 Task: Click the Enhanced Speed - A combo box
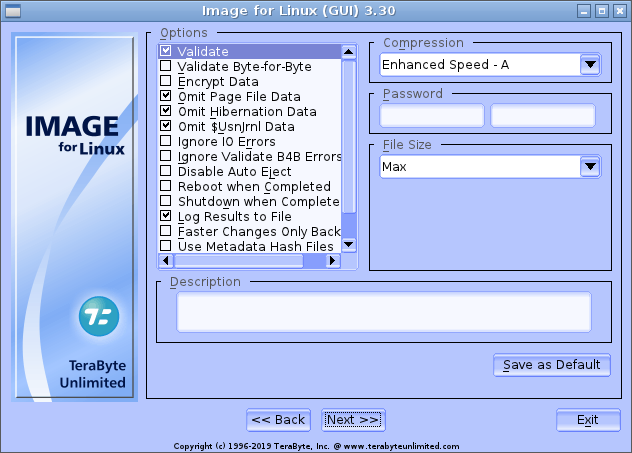(x=490, y=64)
